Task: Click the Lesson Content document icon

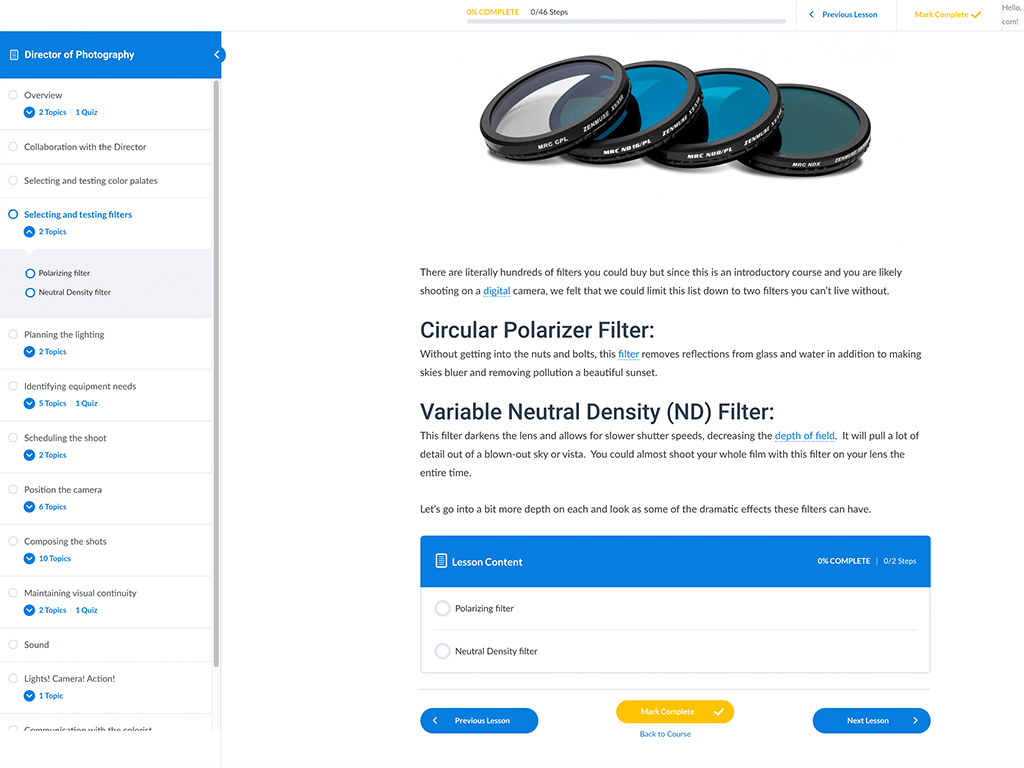Action: pyautogui.click(x=441, y=561)
